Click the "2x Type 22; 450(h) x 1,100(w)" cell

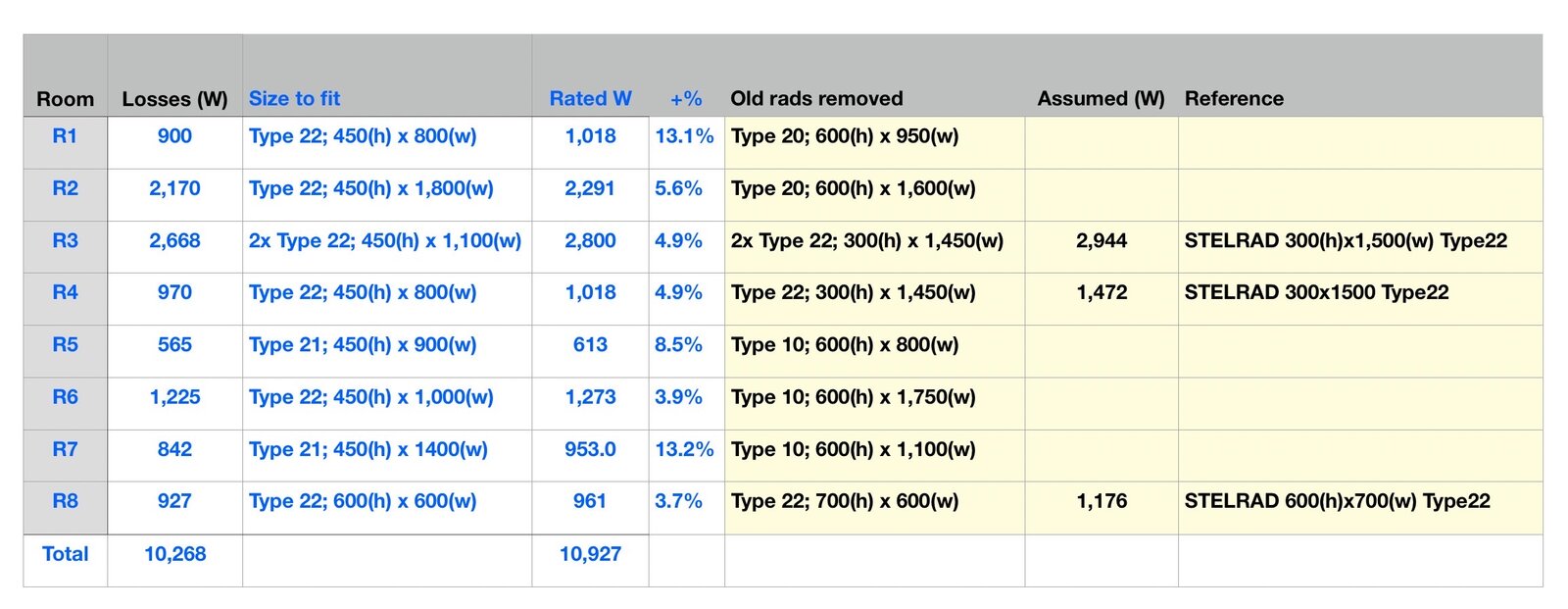coord(385,240)
